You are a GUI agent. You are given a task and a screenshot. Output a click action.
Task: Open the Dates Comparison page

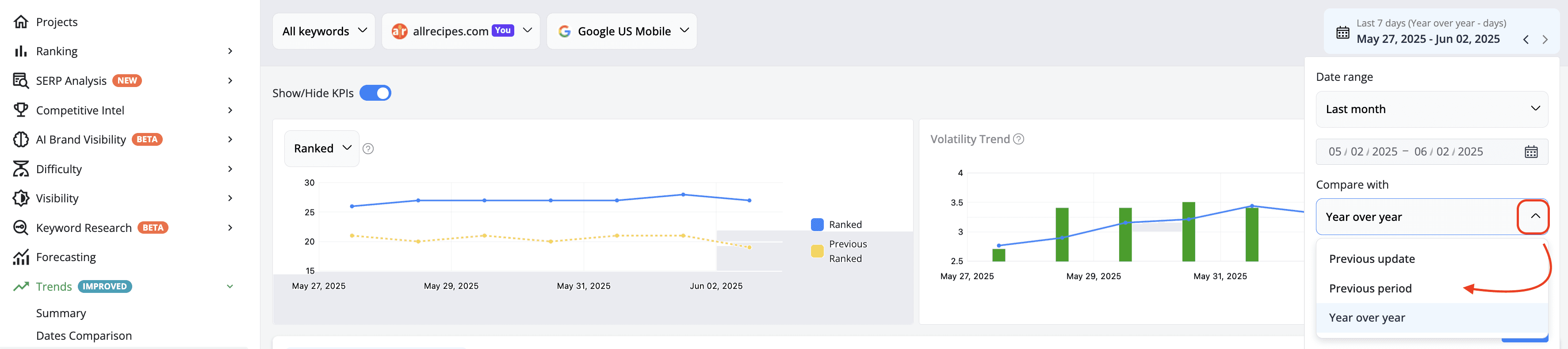click(84, 336)
